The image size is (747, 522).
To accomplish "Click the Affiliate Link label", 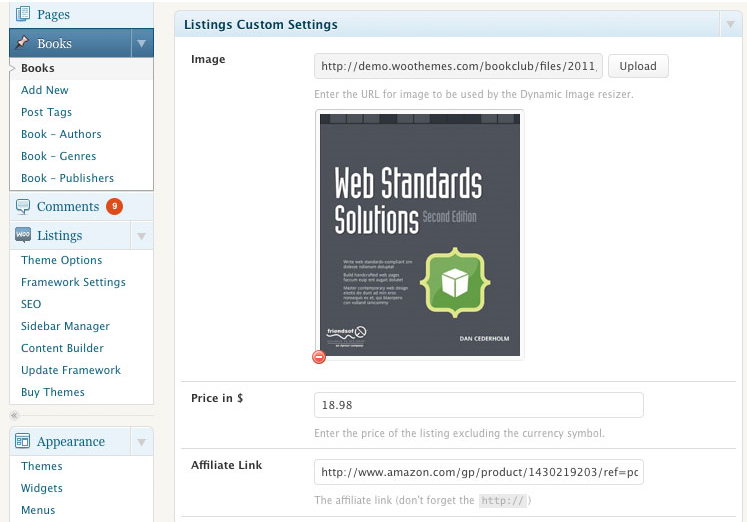I will [x=226, y=465].
